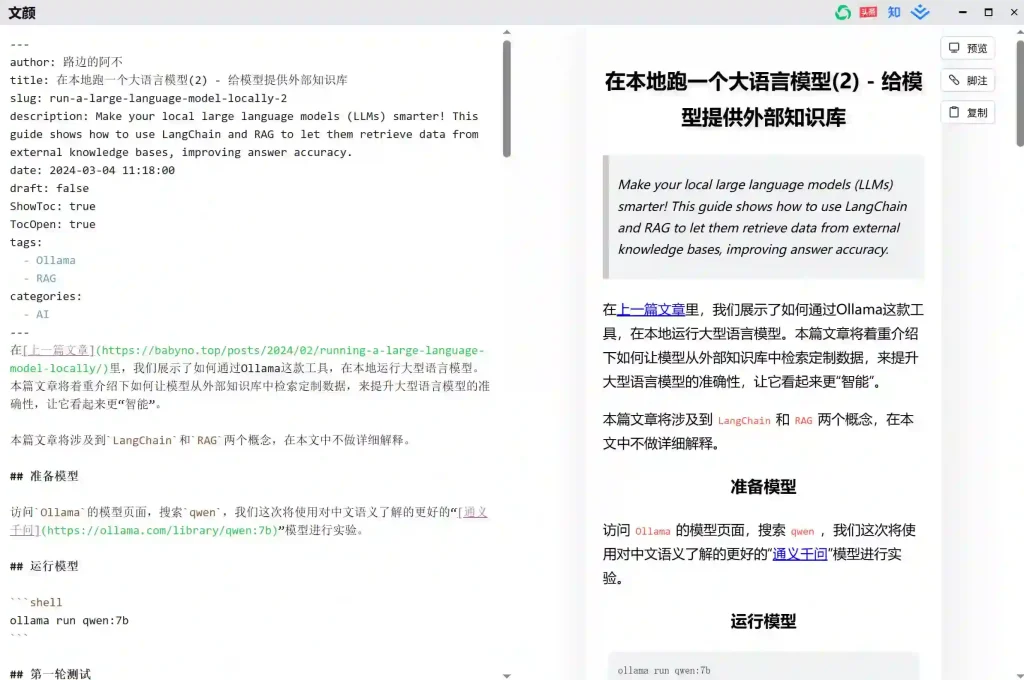Click the '- Ollama' tag line
This screenshot has height=680, width=1024.
pyautogui.click(x=49, y=260)
